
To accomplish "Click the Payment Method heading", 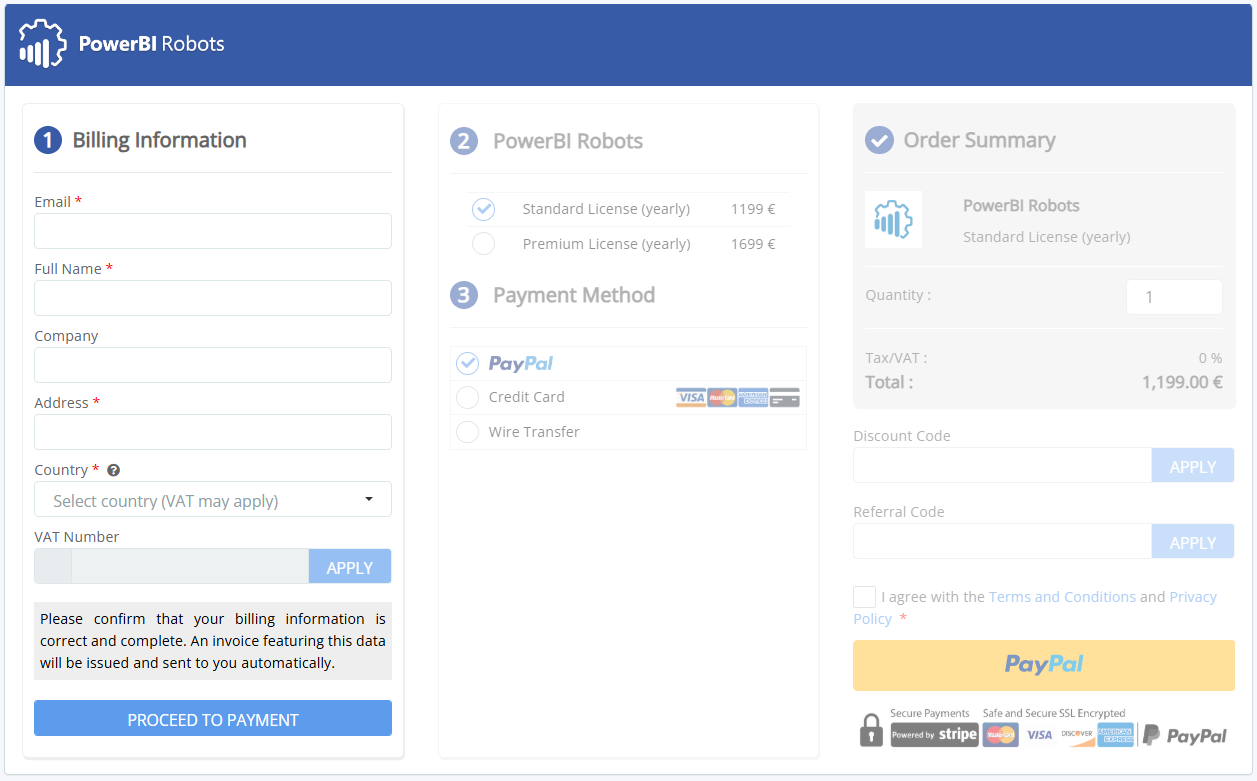I will (x=574, y=295).
